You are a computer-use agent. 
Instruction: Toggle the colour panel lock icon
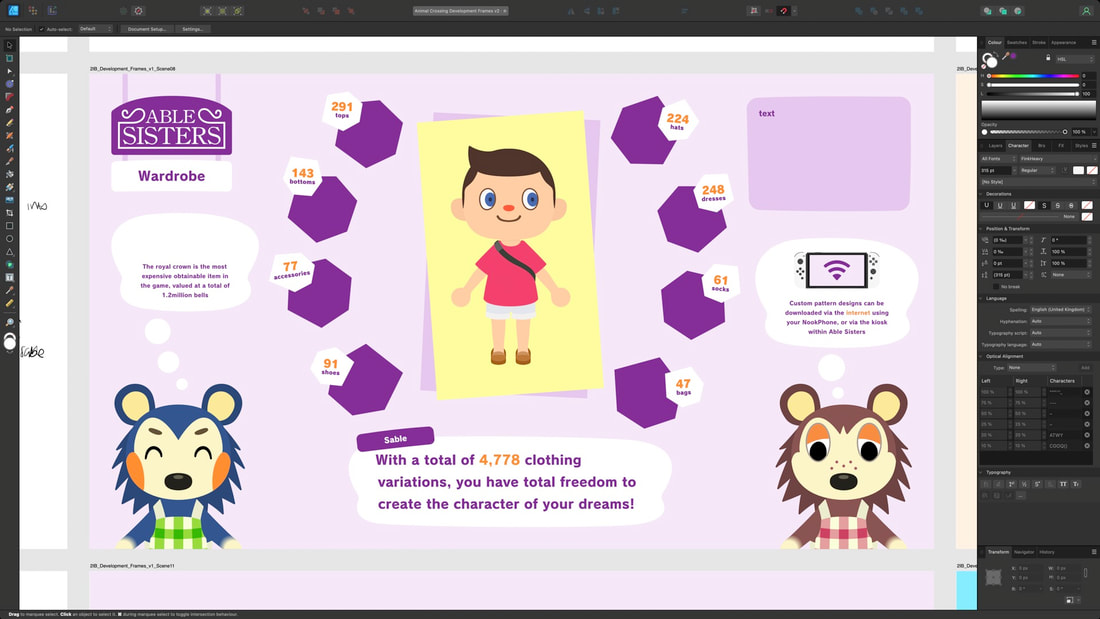coord(1048,58)
